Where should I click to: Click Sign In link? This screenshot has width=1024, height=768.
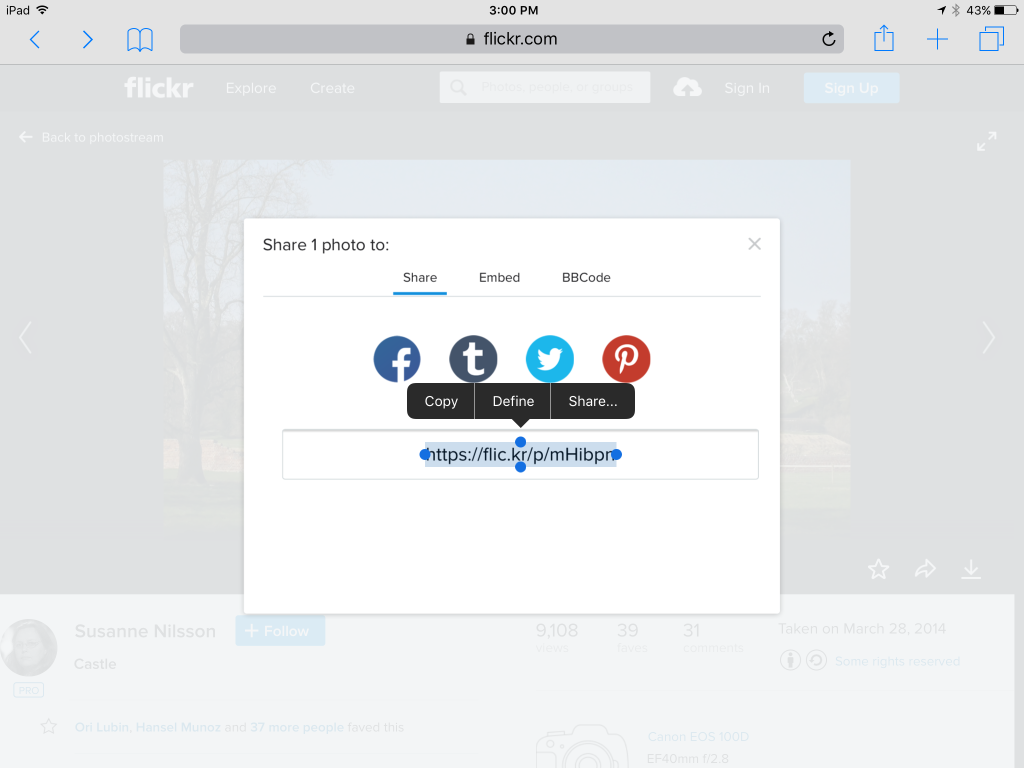(746, 88)
